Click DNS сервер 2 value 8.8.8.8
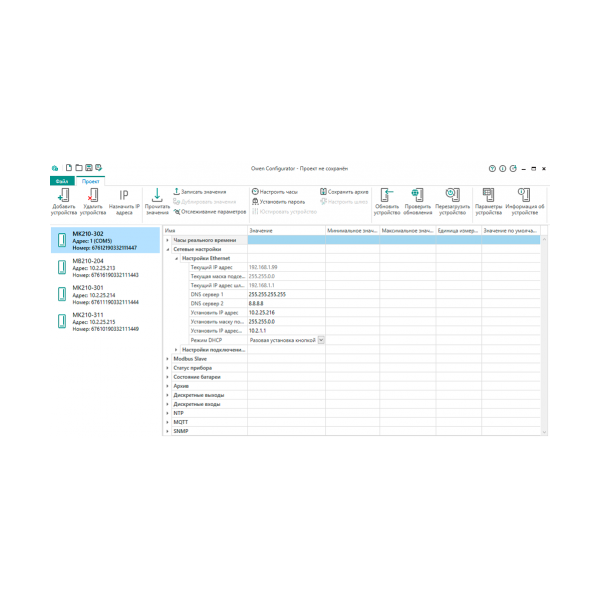Image resolution: width=600 pixels, height=600 pixels. [x=256, y=303]
